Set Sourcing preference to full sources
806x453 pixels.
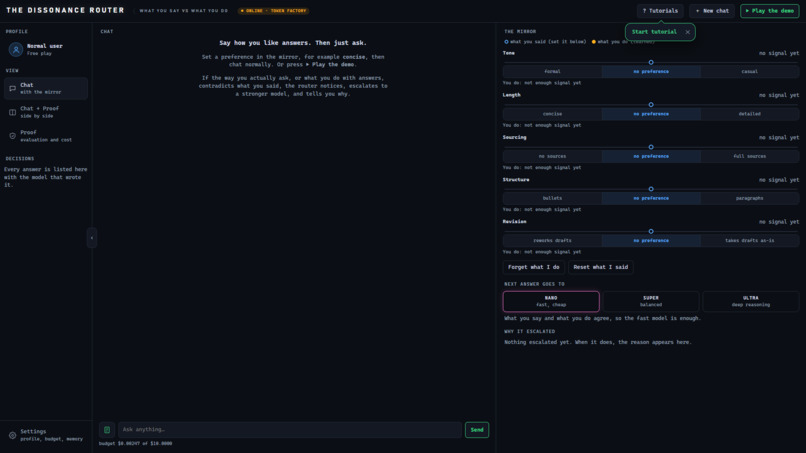(x=749, y=156)
